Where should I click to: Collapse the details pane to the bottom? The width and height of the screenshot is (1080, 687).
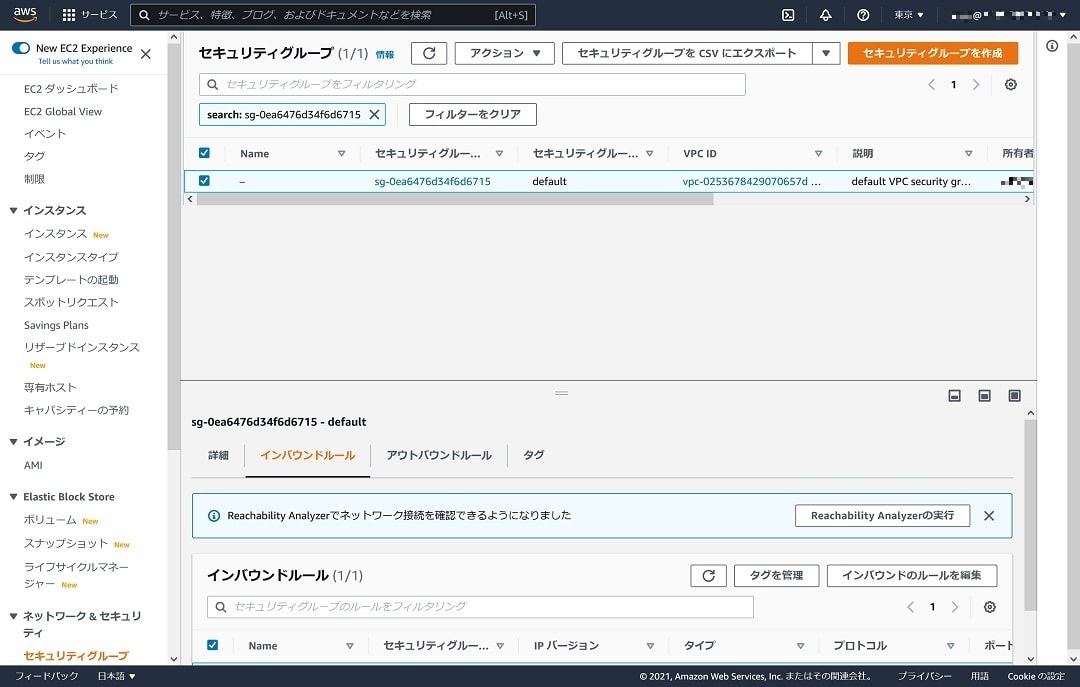click(x=955, y=396)
